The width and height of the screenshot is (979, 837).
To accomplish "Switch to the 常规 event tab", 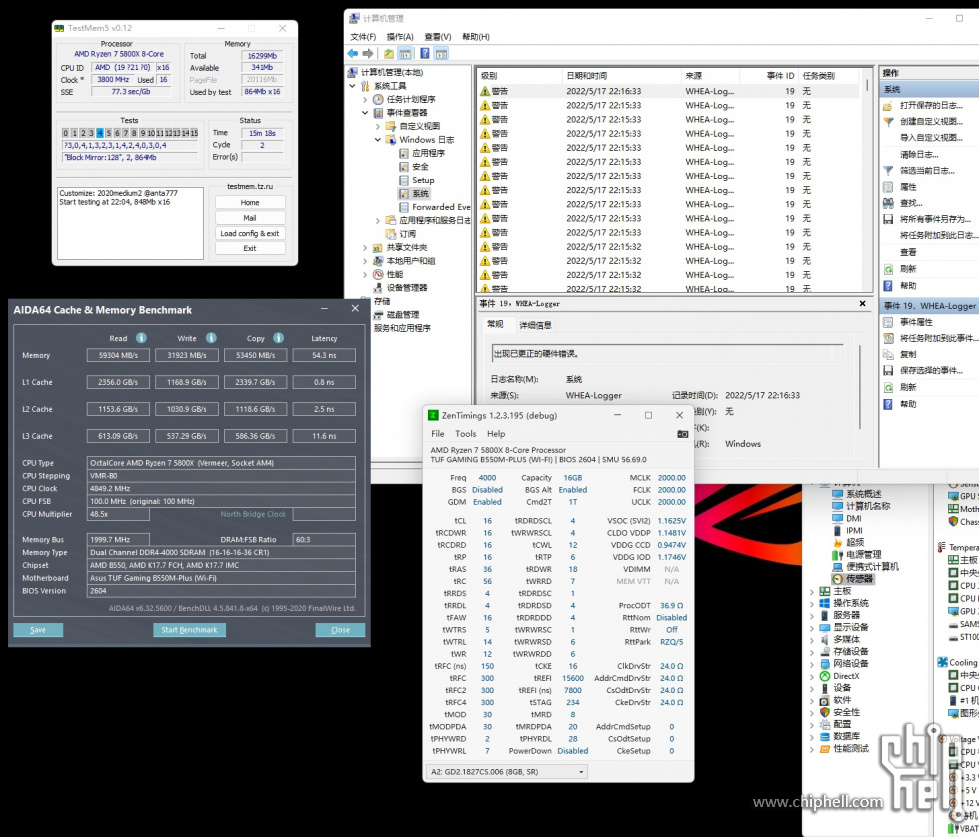I will click(495, 324).
